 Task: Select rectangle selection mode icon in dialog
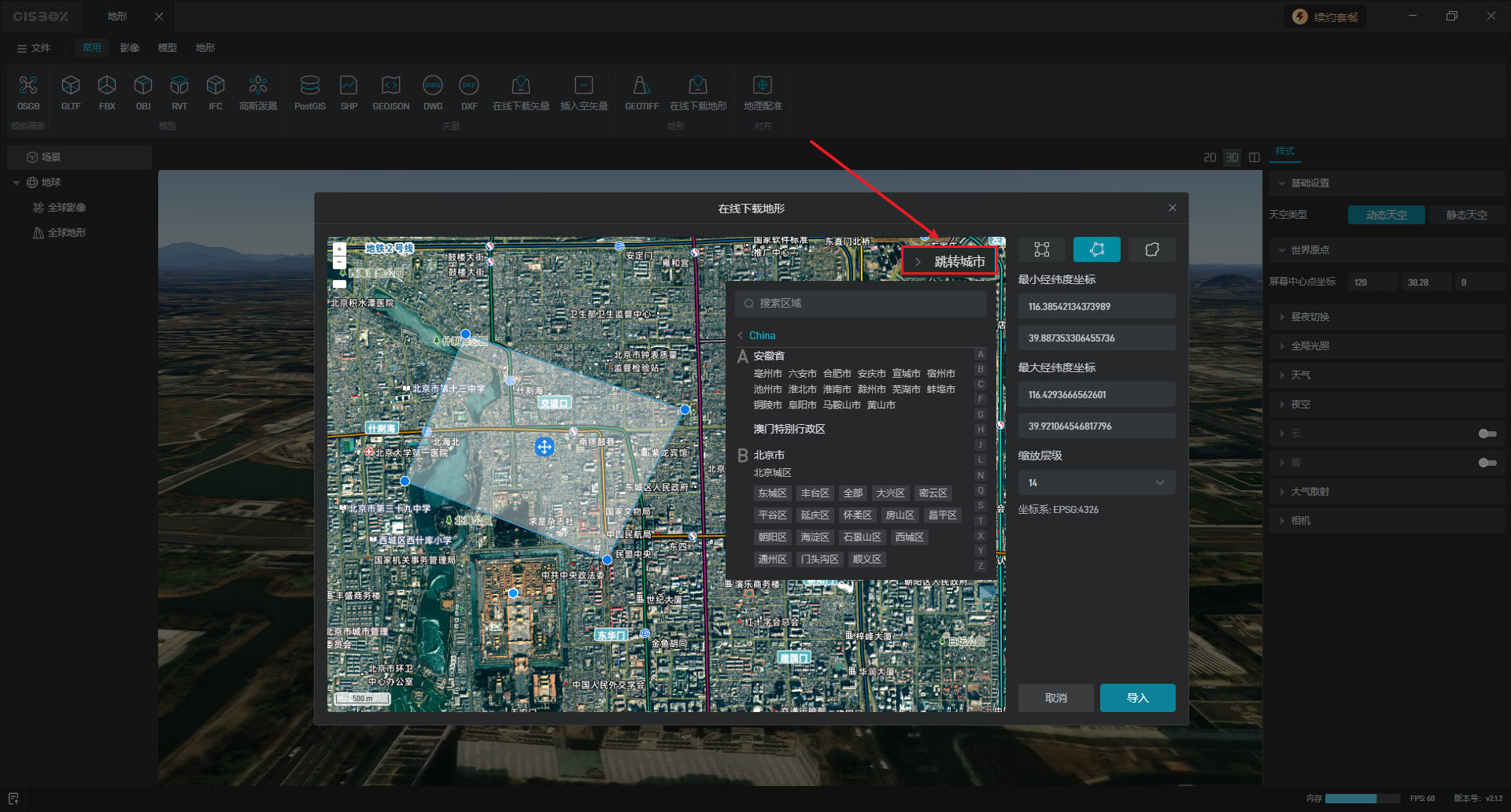[1041, 249]
